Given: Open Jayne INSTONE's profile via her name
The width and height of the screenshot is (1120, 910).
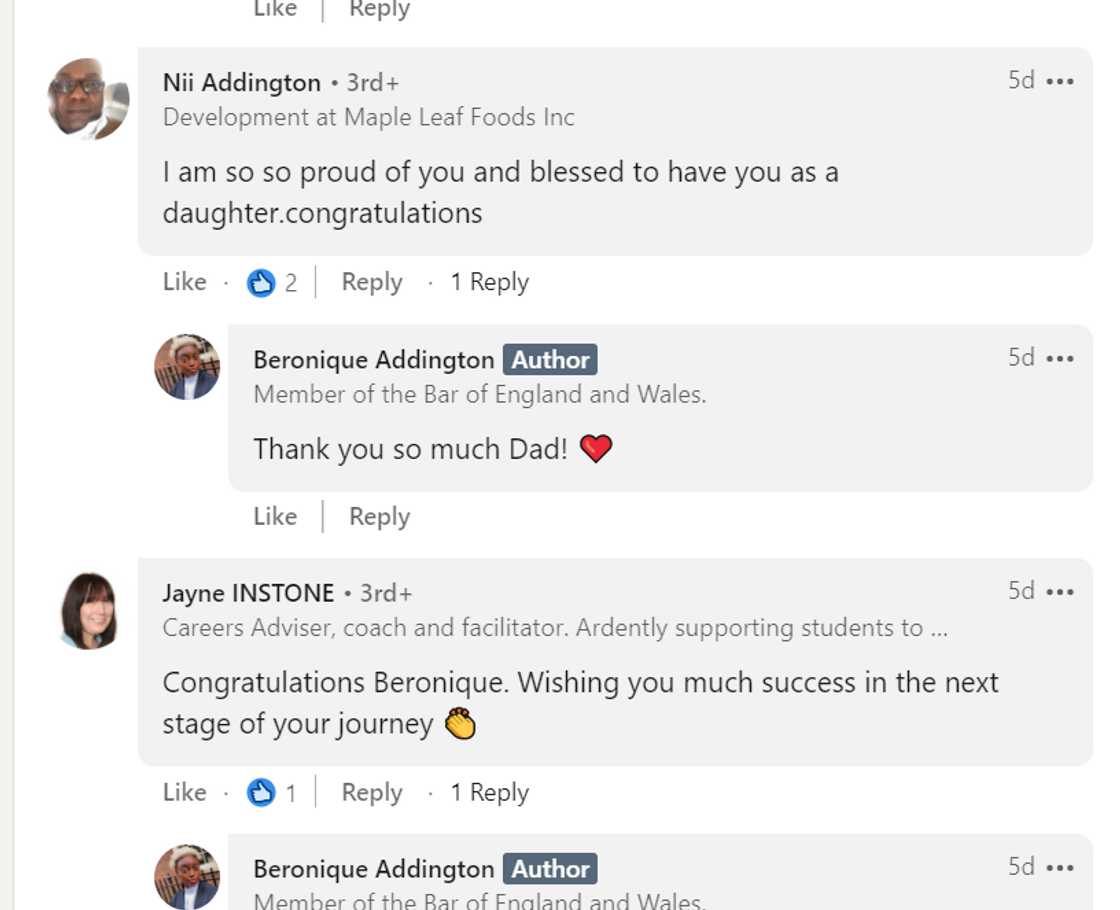Looking at the screenshot, I should point(247,592).
